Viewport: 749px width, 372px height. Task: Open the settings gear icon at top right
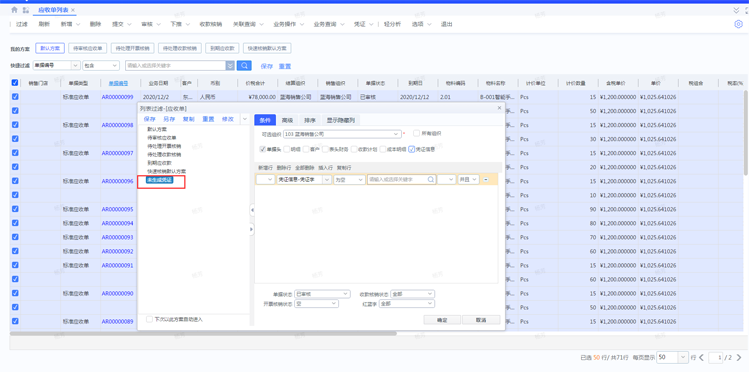pos(738,24)
